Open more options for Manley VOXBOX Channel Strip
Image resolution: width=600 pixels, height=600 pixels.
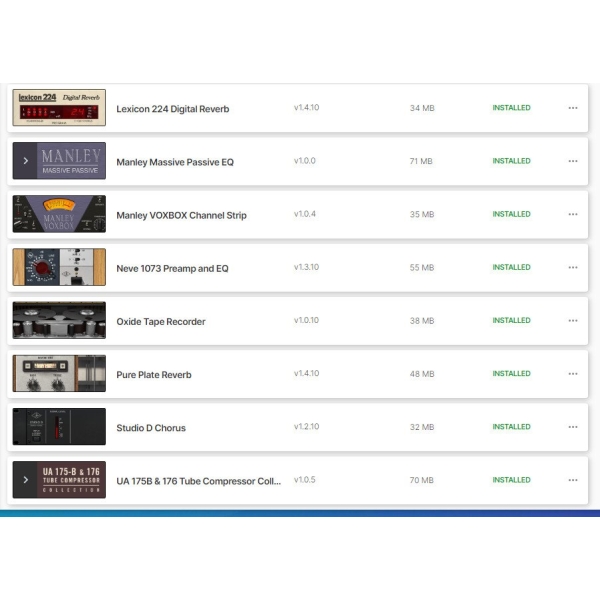click(572, 214)
